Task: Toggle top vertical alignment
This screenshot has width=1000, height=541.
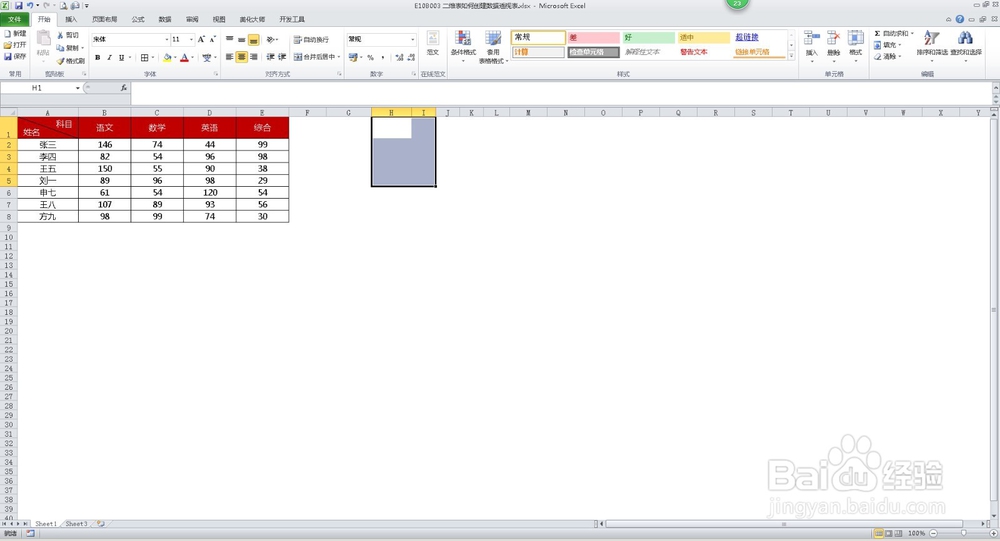Action: coord(230,40)
